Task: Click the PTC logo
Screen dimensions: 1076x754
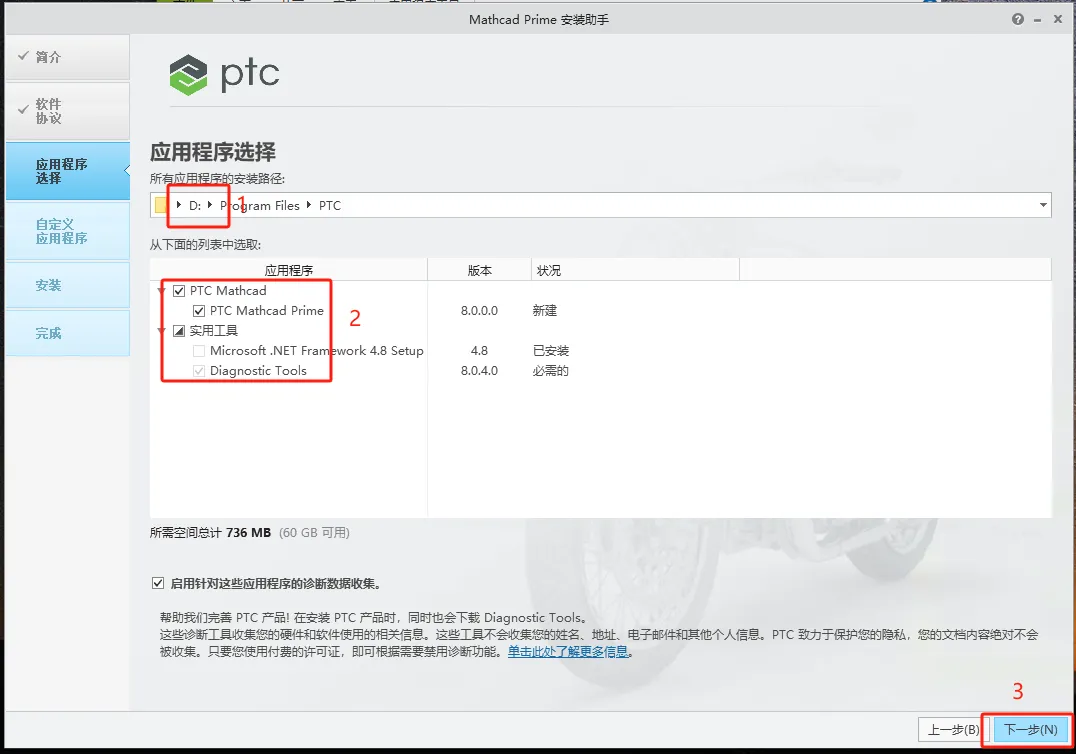Action: coord(224,74)
